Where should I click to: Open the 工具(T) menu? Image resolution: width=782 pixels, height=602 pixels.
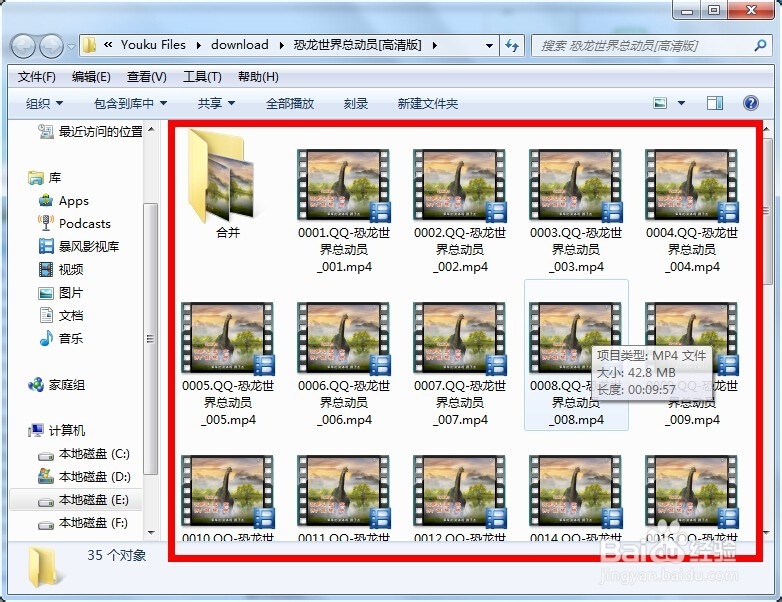pos(202,77)
